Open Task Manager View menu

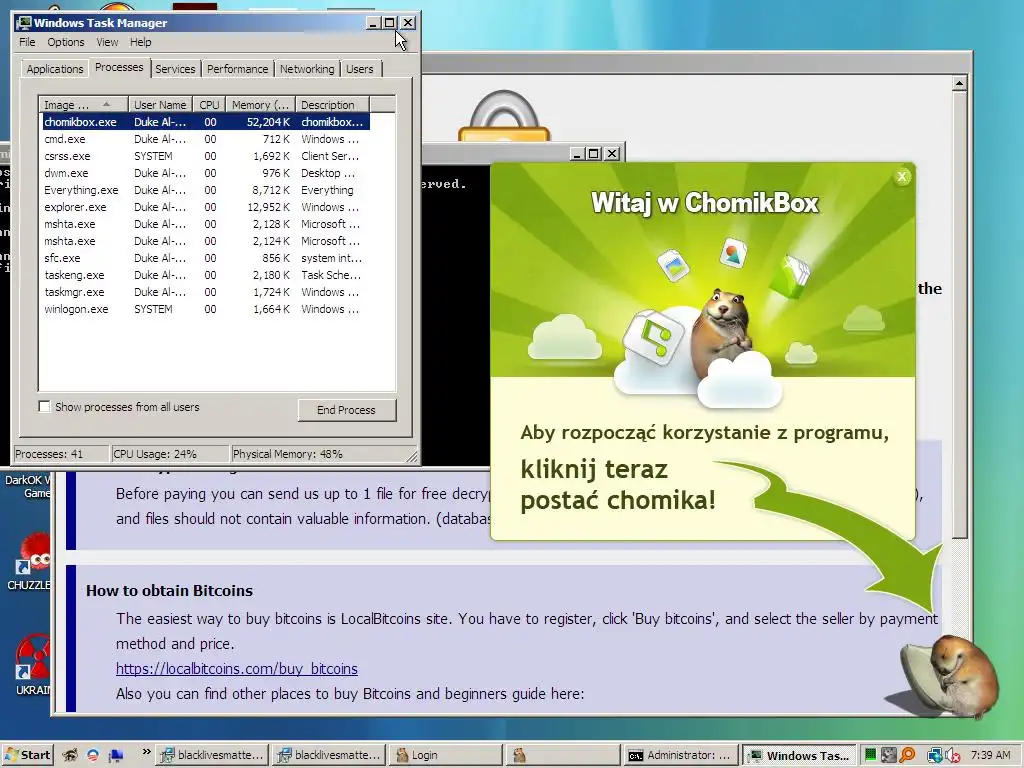(x=107, y=42)
